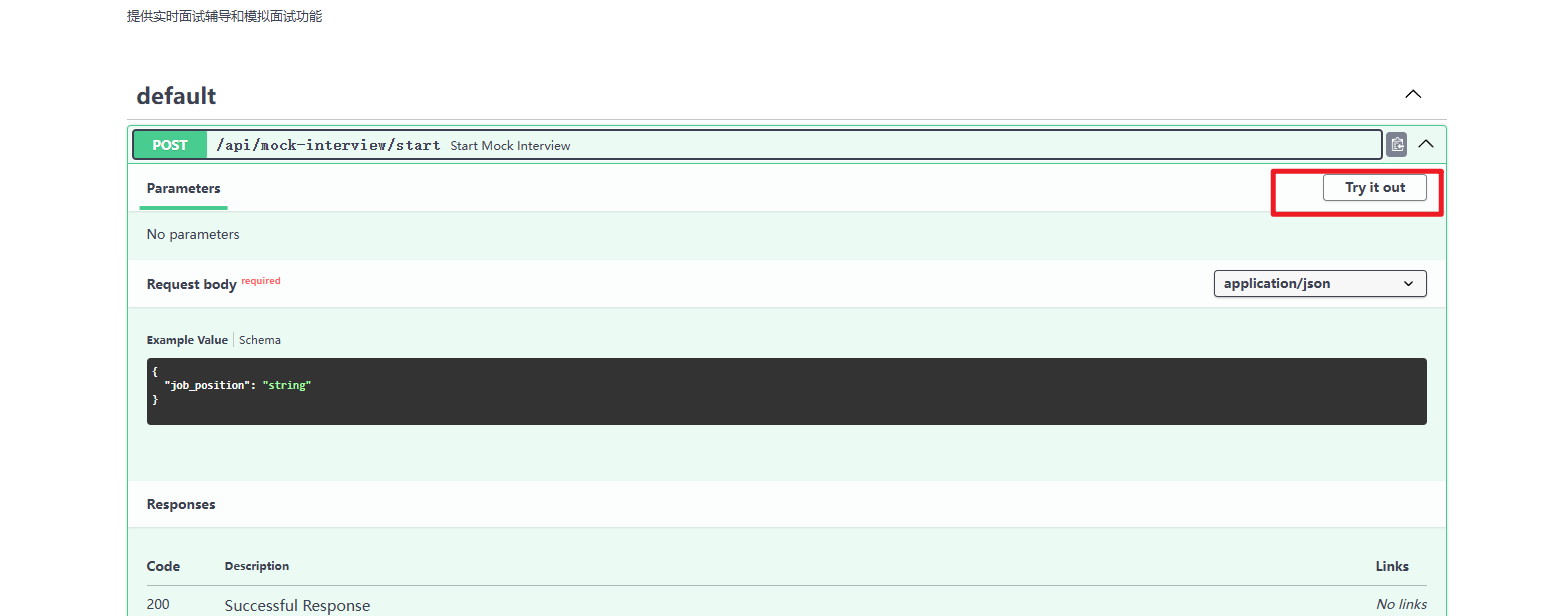Click the Responses section header

tap(181, 505)
